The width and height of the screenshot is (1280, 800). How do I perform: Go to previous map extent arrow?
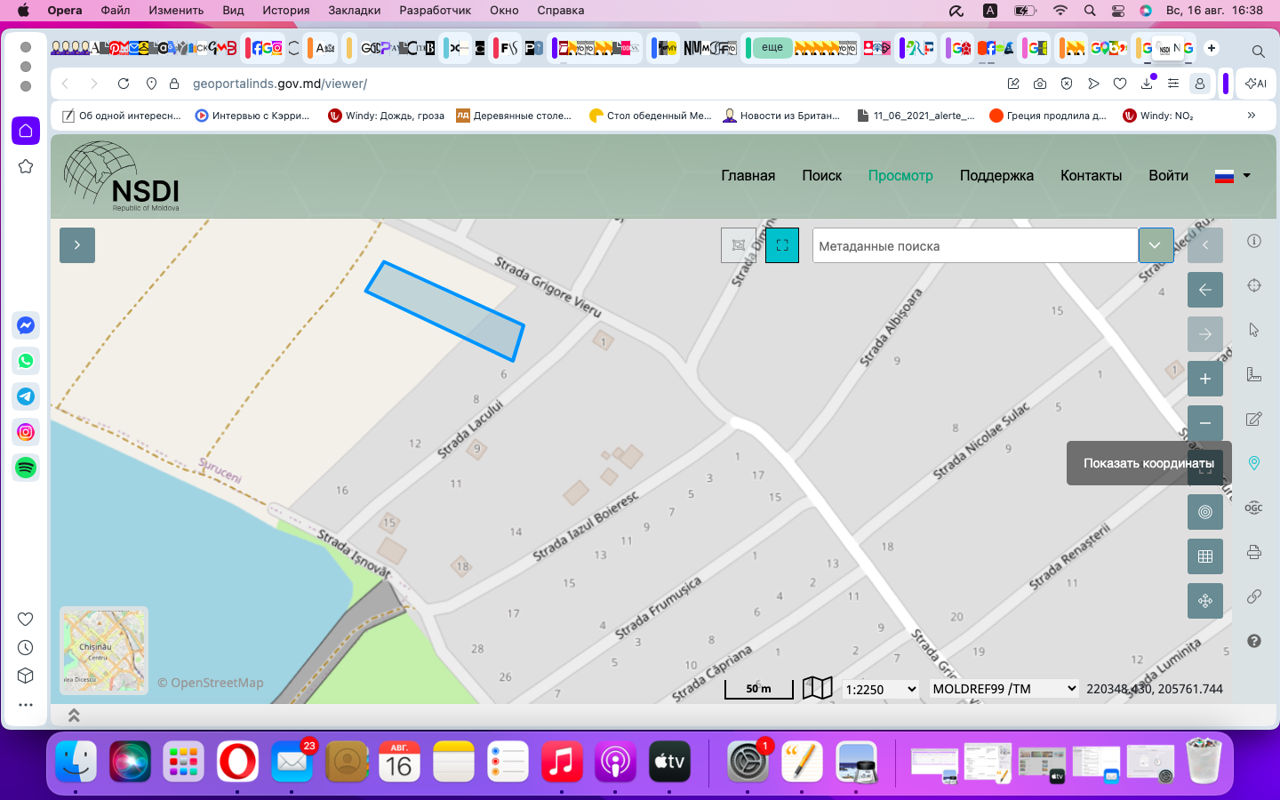pyautogui.click(x=1205, y=290)
